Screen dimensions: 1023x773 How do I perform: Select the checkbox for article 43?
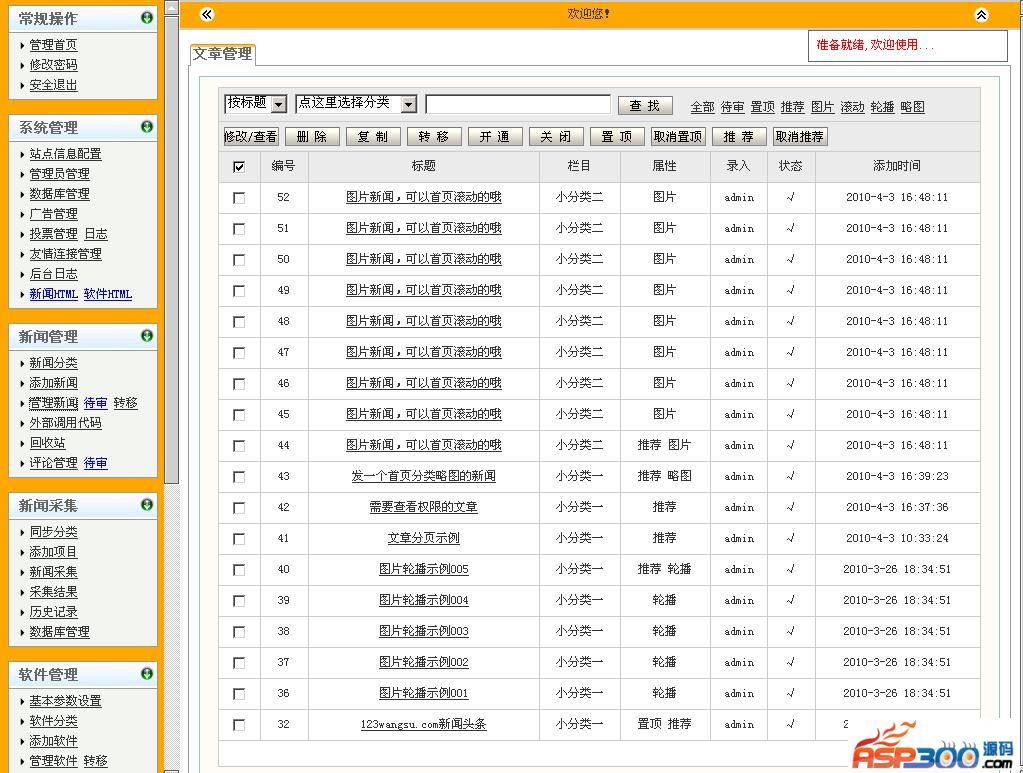click(x=239, y=477)
